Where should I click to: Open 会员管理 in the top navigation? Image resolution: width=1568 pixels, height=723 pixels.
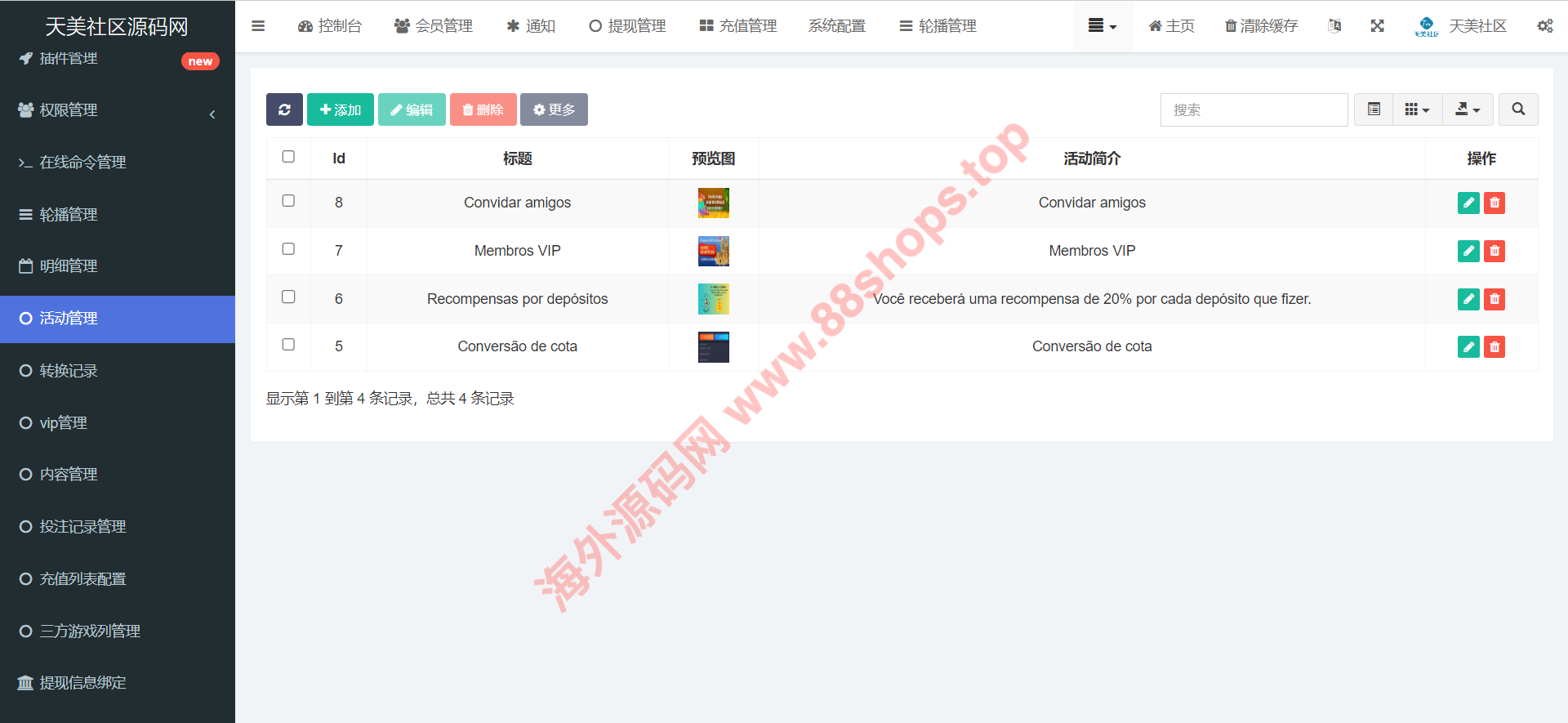(434, 26)
